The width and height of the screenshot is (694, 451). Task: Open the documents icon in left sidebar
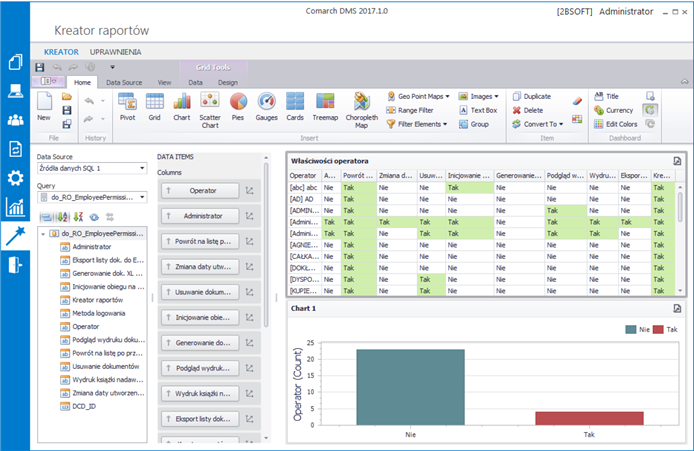point(15,62)
